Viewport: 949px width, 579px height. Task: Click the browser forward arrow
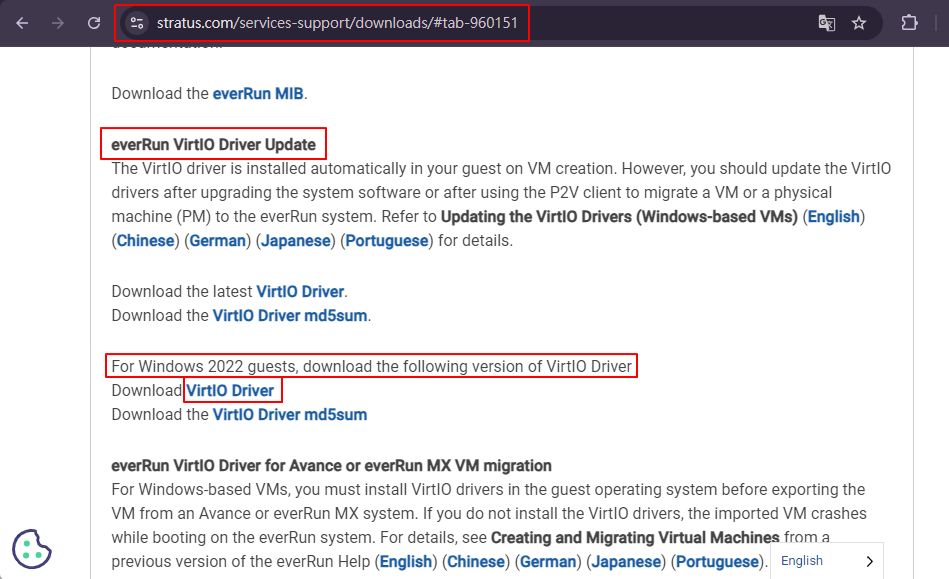[57, 23]
